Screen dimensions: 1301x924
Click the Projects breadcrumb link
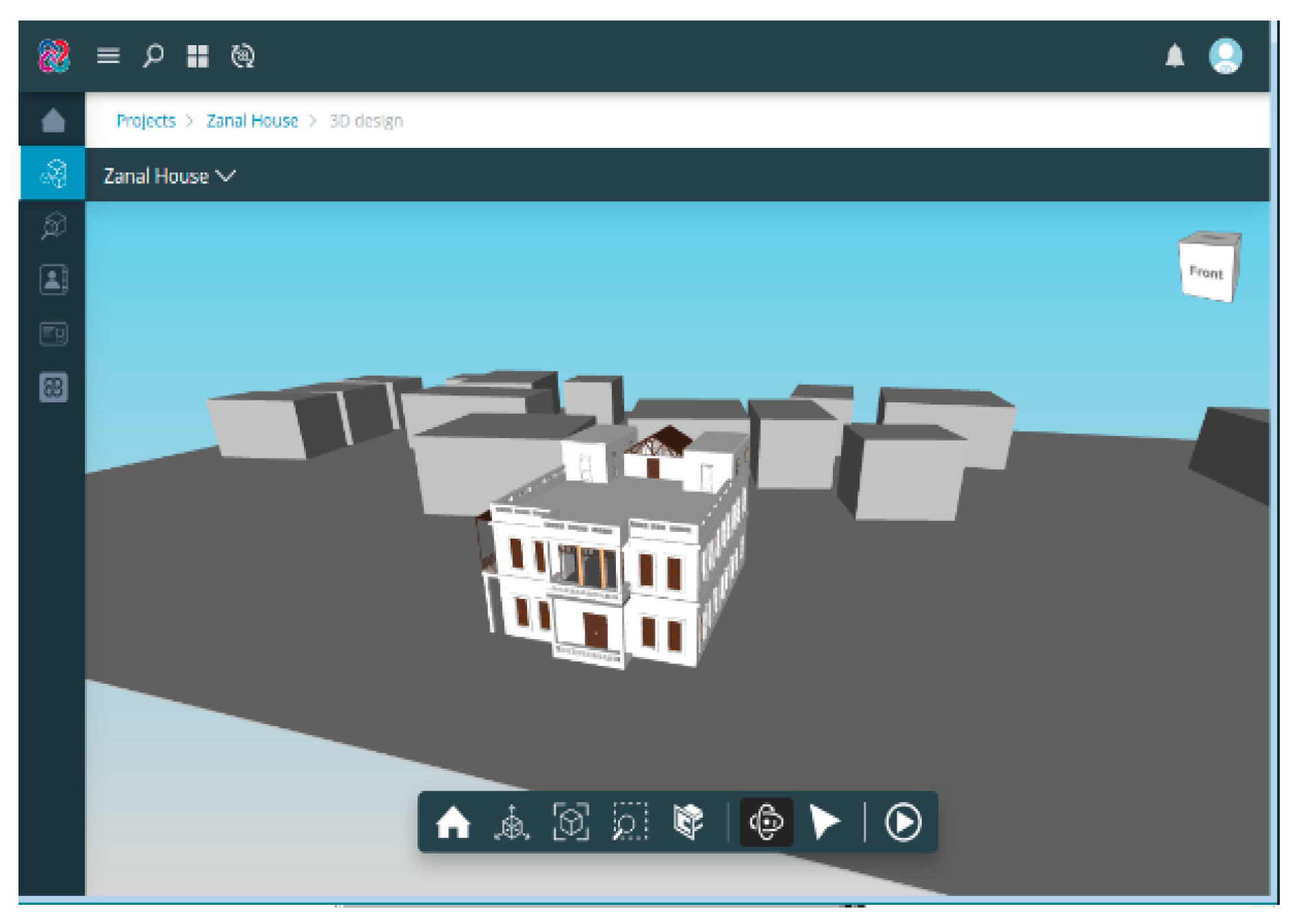(x=146, y=121)
